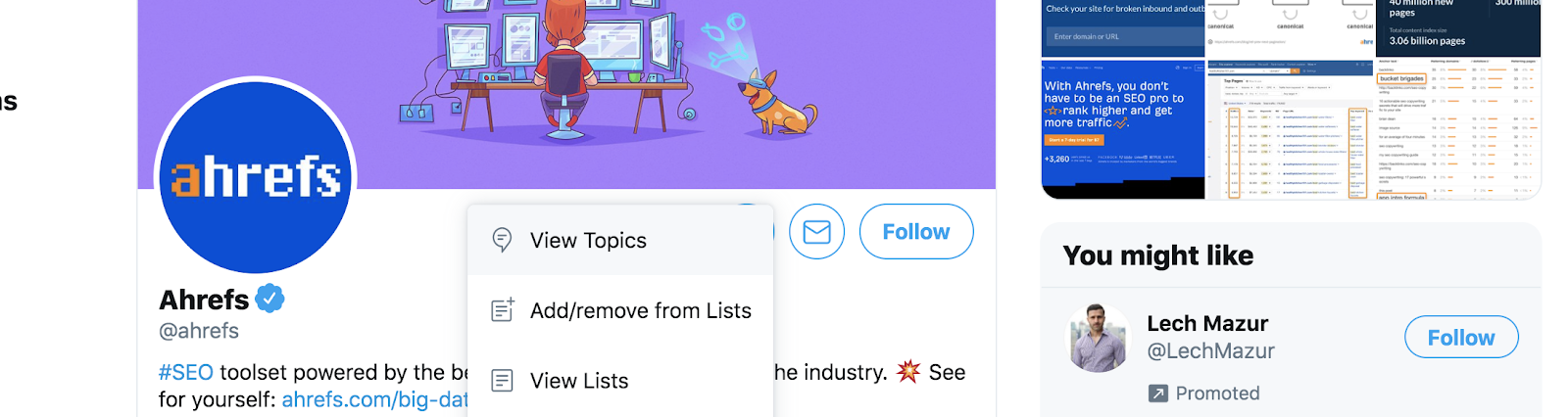Image resolution: width=1568 pixels, height=417 pixels.
Task: Click the Add/remove from Lists icon
Action: (x=502, y=310)
